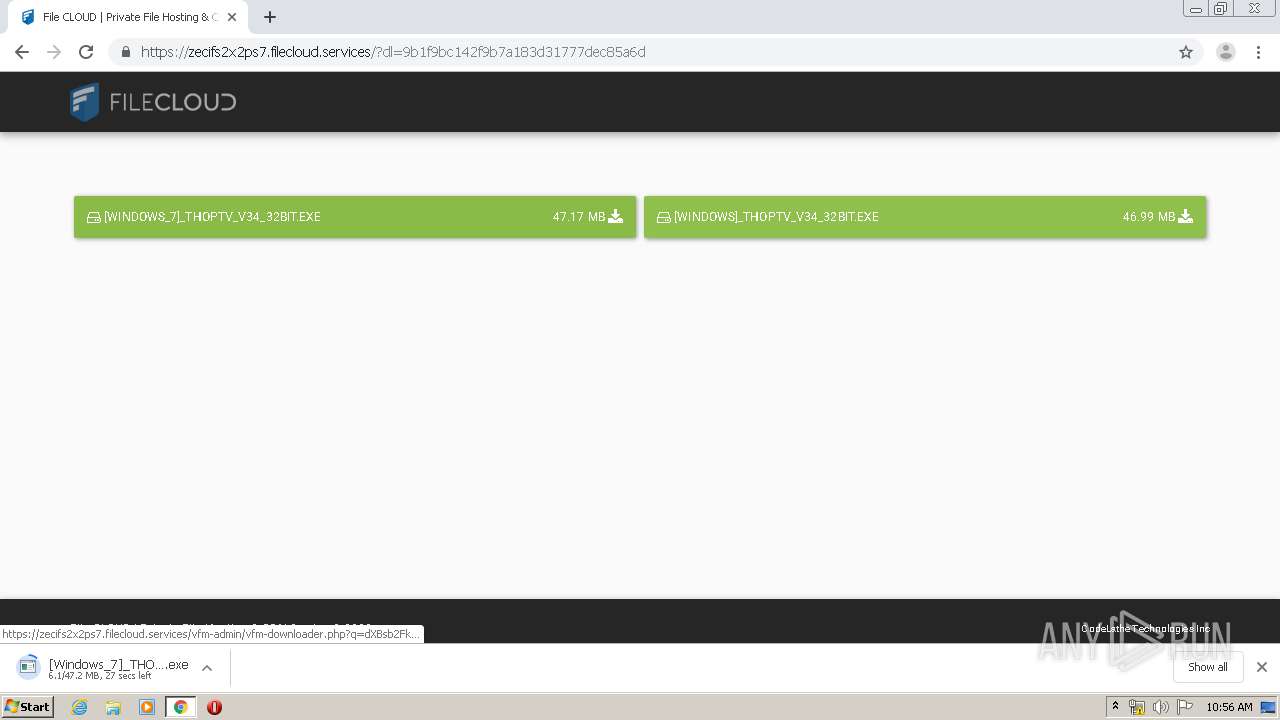The image size is (1280, 720).
Task: Open Windows Media Player from taskbar
Action: point(147,707)
